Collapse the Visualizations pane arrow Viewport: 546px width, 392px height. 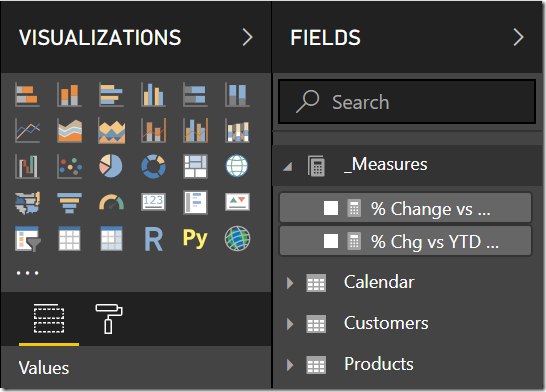pyautogui.click(x=247, y=37)
